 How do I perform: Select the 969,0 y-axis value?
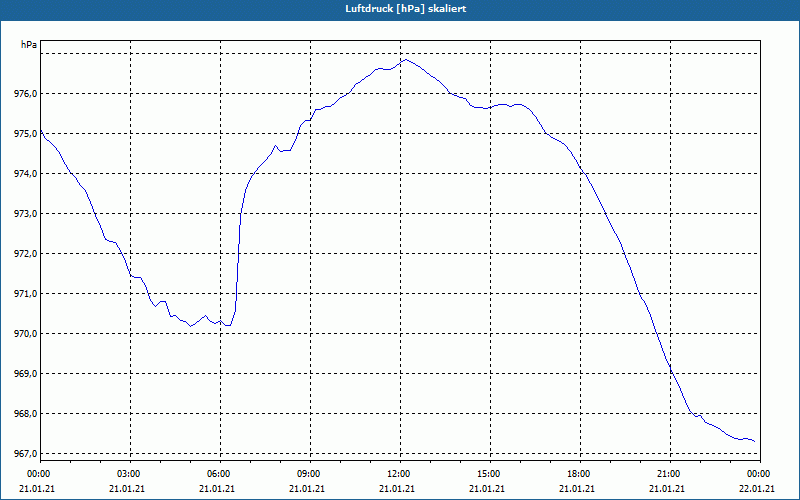[27, 374]
